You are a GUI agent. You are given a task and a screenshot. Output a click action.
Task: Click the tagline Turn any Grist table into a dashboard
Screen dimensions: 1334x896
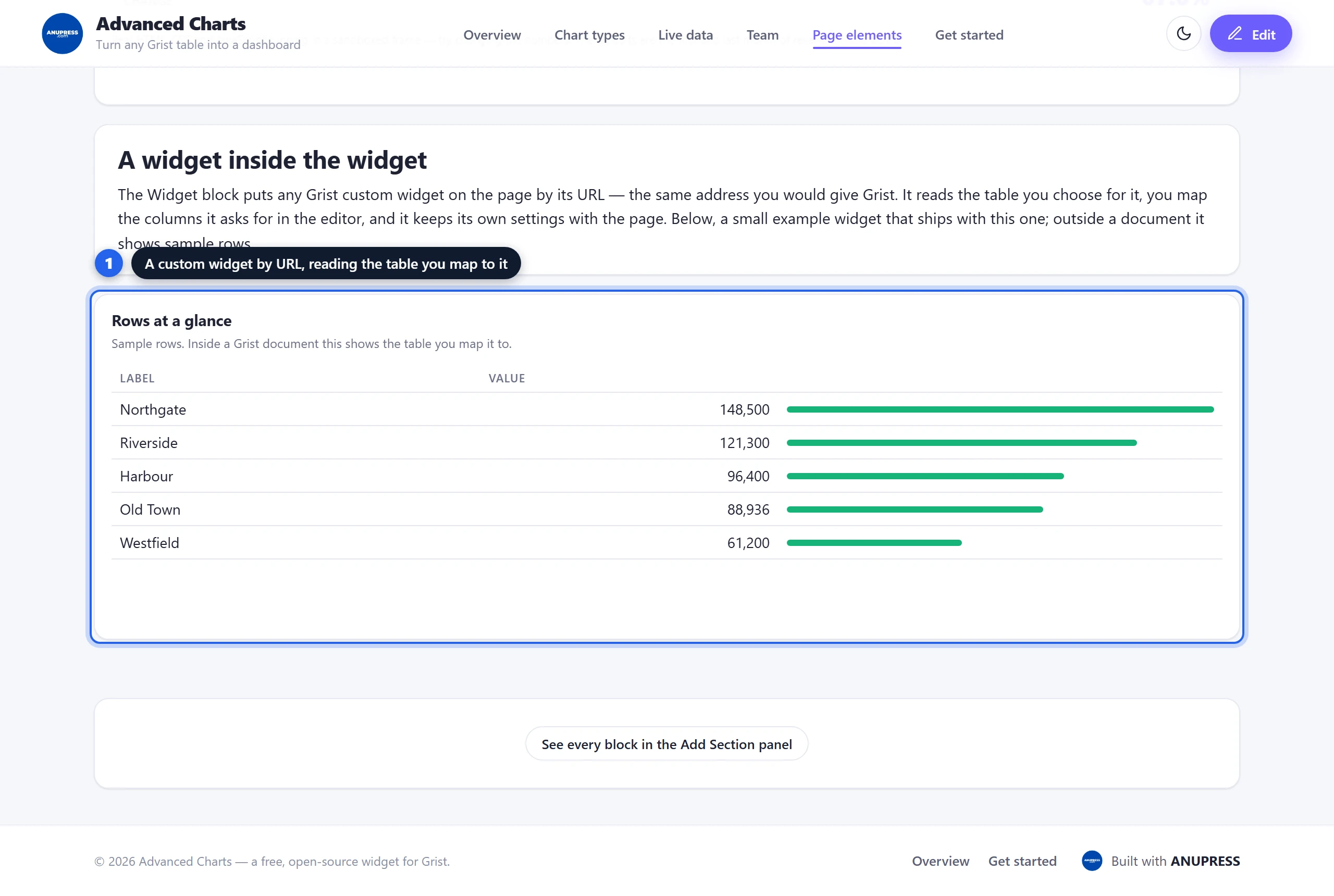click(x=198, y=45)
